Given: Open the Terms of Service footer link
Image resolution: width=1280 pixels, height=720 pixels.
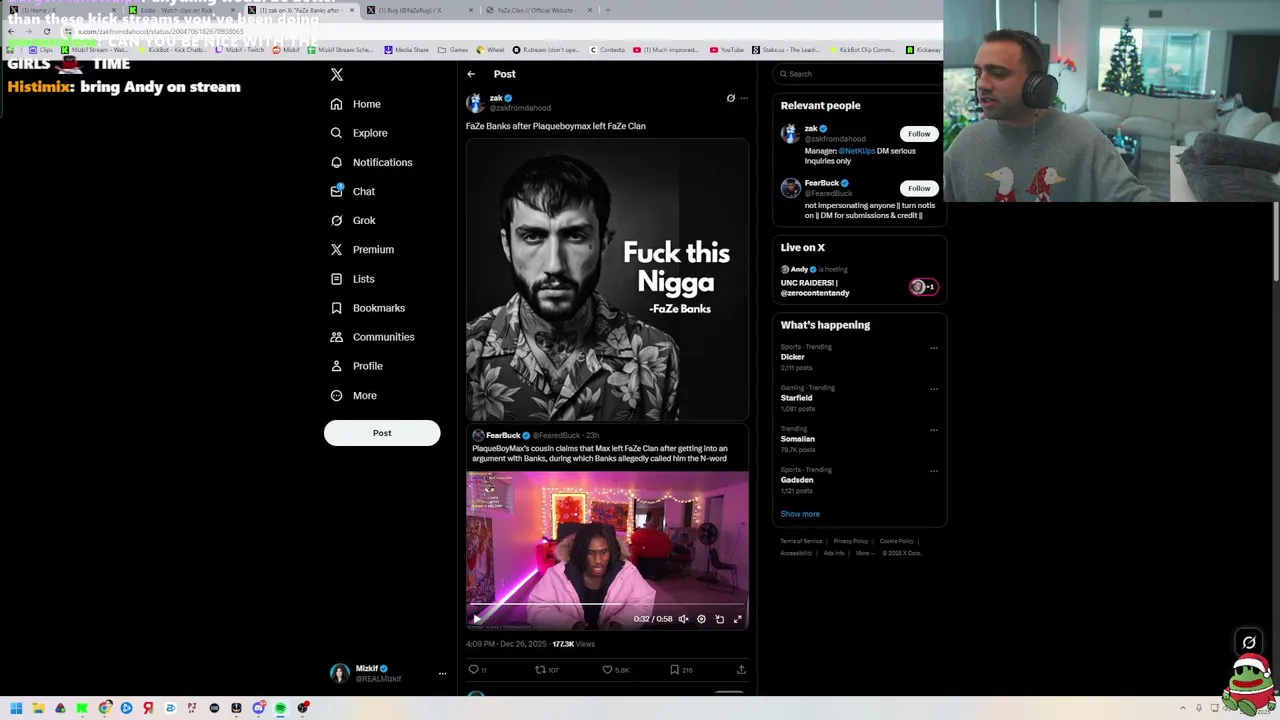Looking at the screenshot, I should pos(801,541).
